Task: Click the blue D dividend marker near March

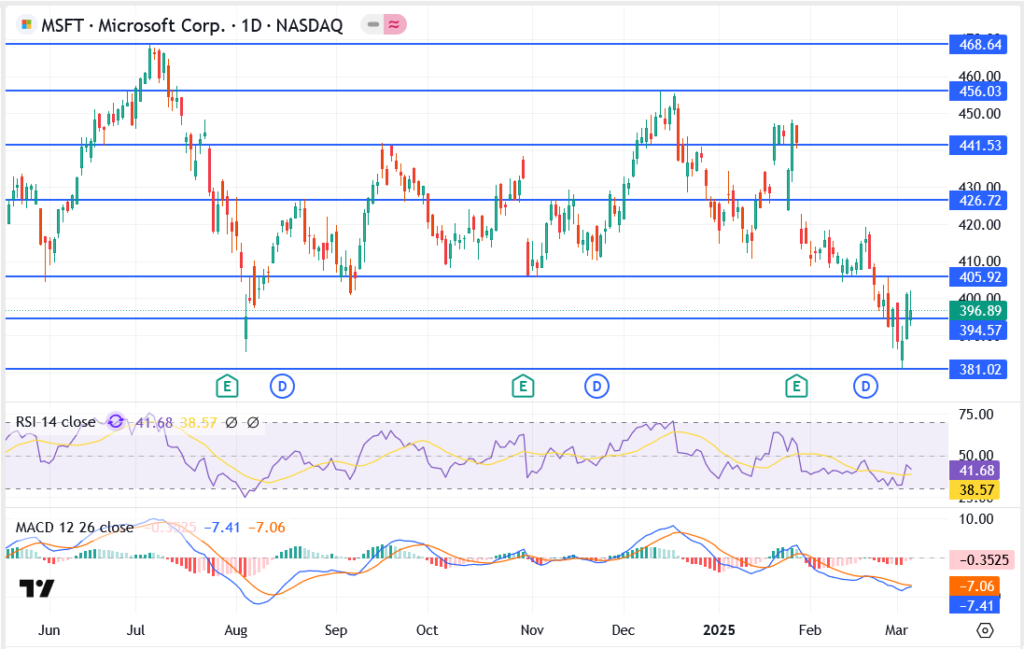Action: click(x=865, y=385)
